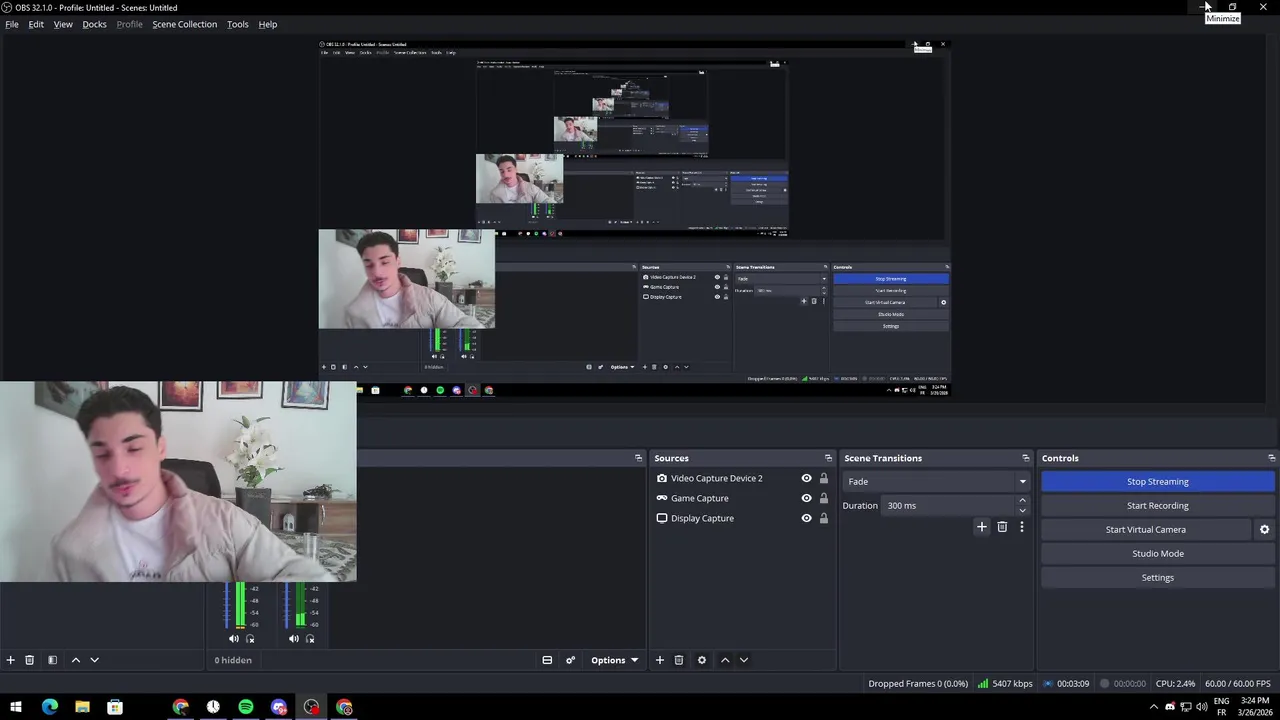Open File Explorer from the taskbar
The width and height of the screenshot is (1280, 720).
[x=82, y=707]
